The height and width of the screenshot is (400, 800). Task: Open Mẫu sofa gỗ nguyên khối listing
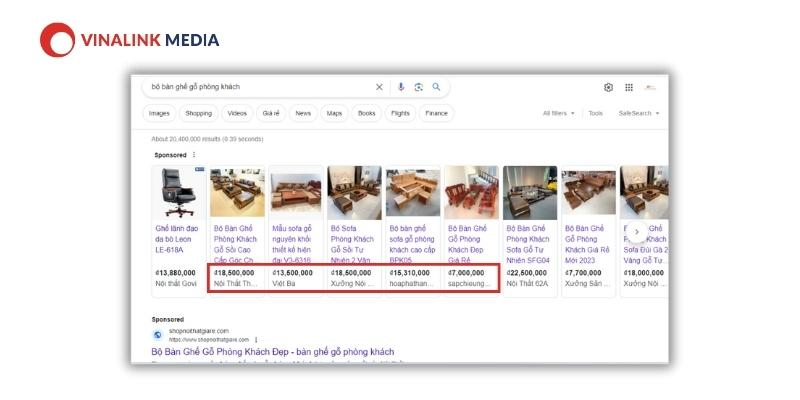click(292, 244)
